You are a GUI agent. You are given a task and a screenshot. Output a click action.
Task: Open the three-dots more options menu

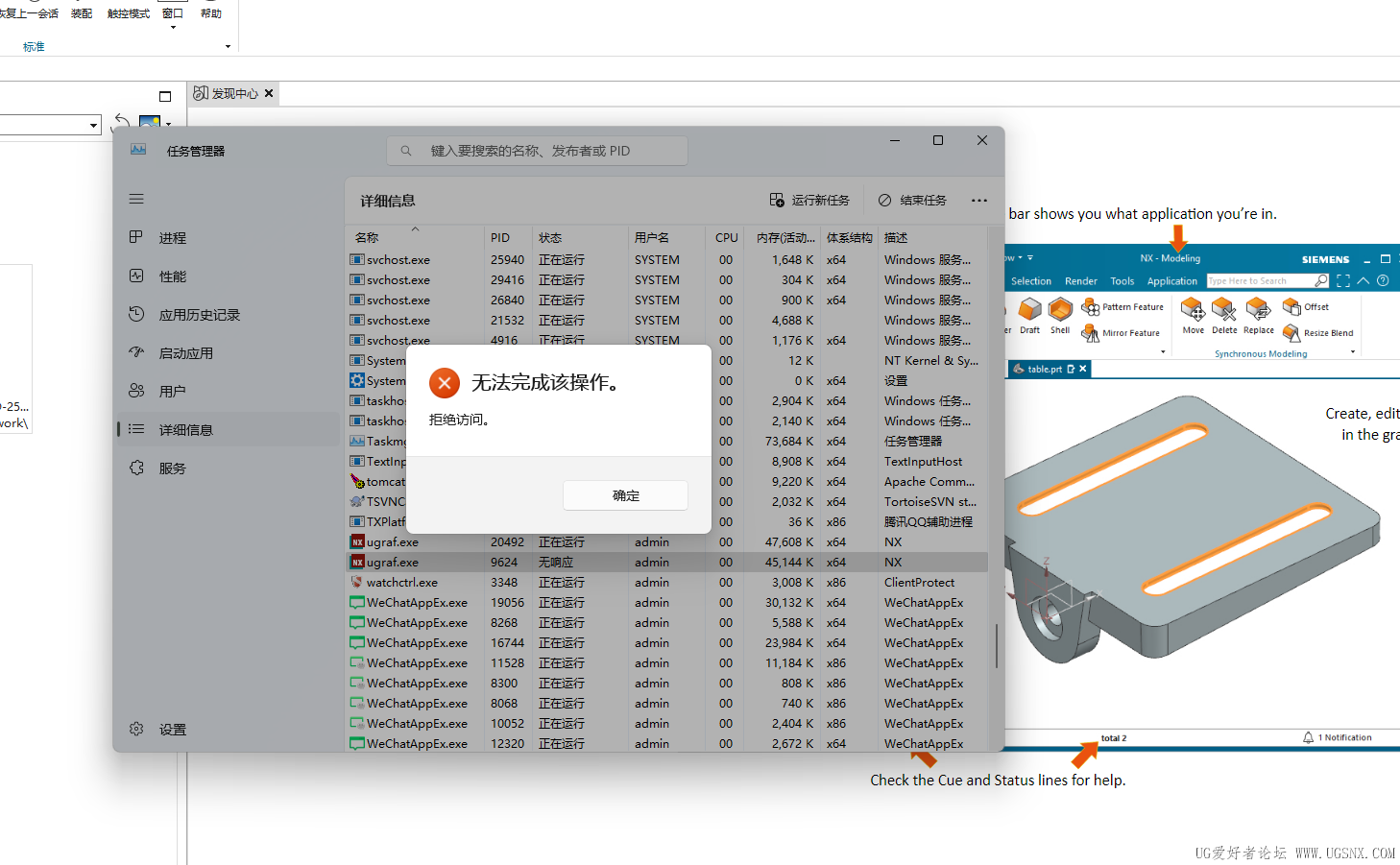[978, 201]
